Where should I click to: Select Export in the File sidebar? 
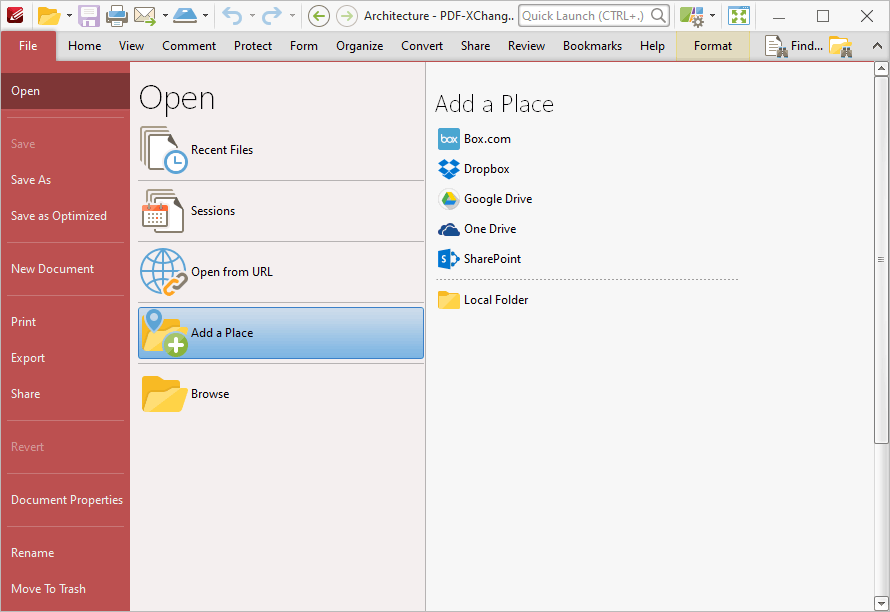(65, 358)
